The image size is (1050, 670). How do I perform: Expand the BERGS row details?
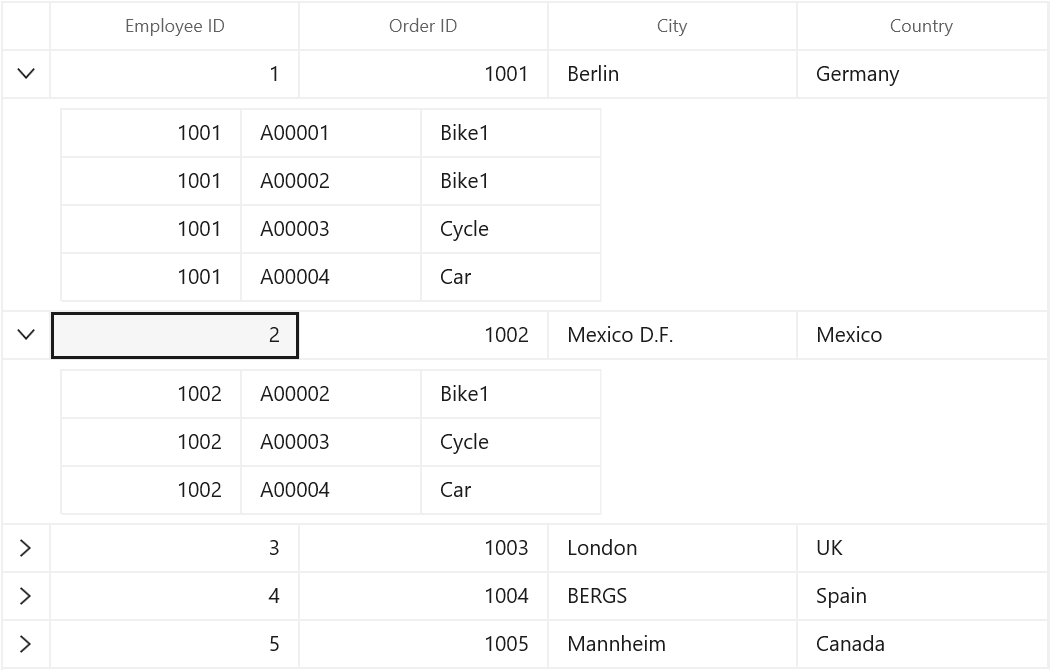coord(25,596)
